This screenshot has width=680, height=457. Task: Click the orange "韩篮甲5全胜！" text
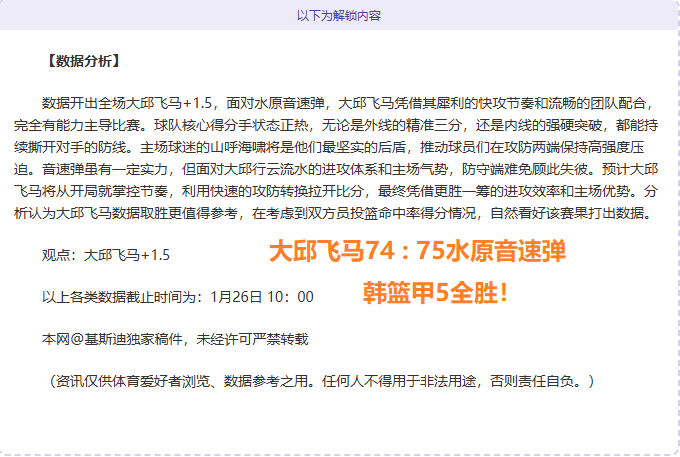(x=436, y=294)
